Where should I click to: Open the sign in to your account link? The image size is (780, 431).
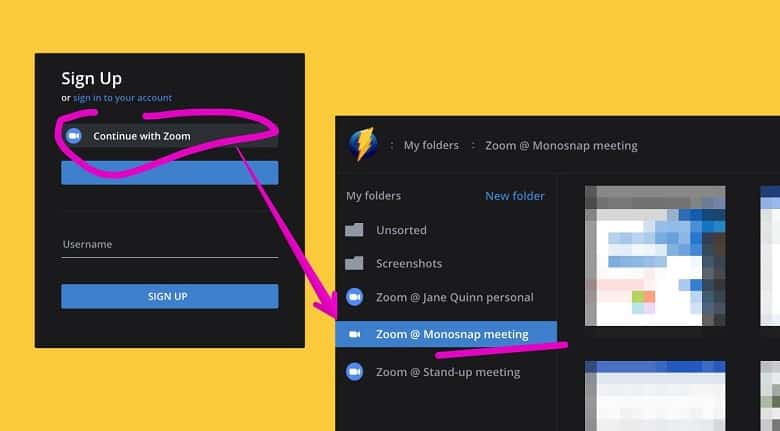122,98
